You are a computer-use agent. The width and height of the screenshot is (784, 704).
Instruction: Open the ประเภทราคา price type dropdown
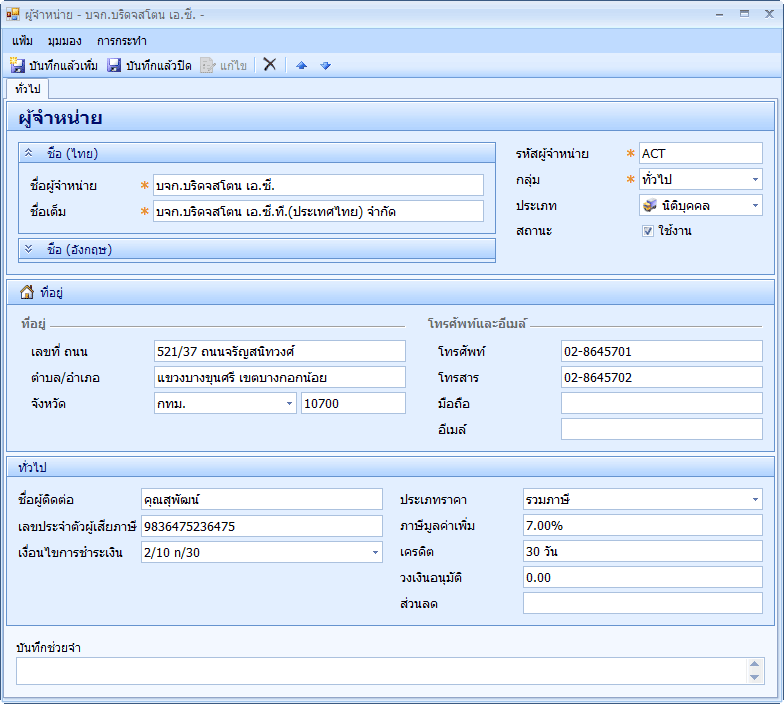click(754, 499)
